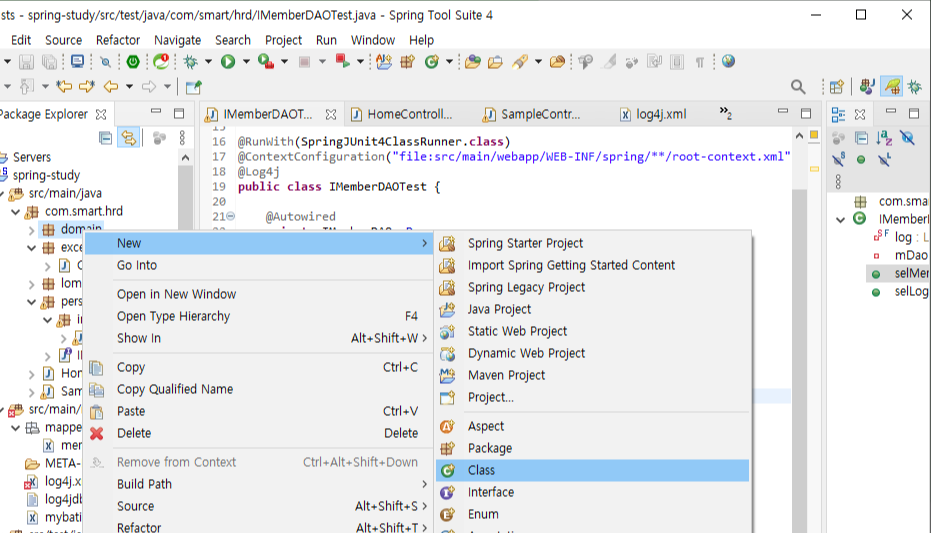Close the IMemberDAOT... editor tab
Viewport: 931px width, 533px height.
pyautogui.click(x=331, y=114)
